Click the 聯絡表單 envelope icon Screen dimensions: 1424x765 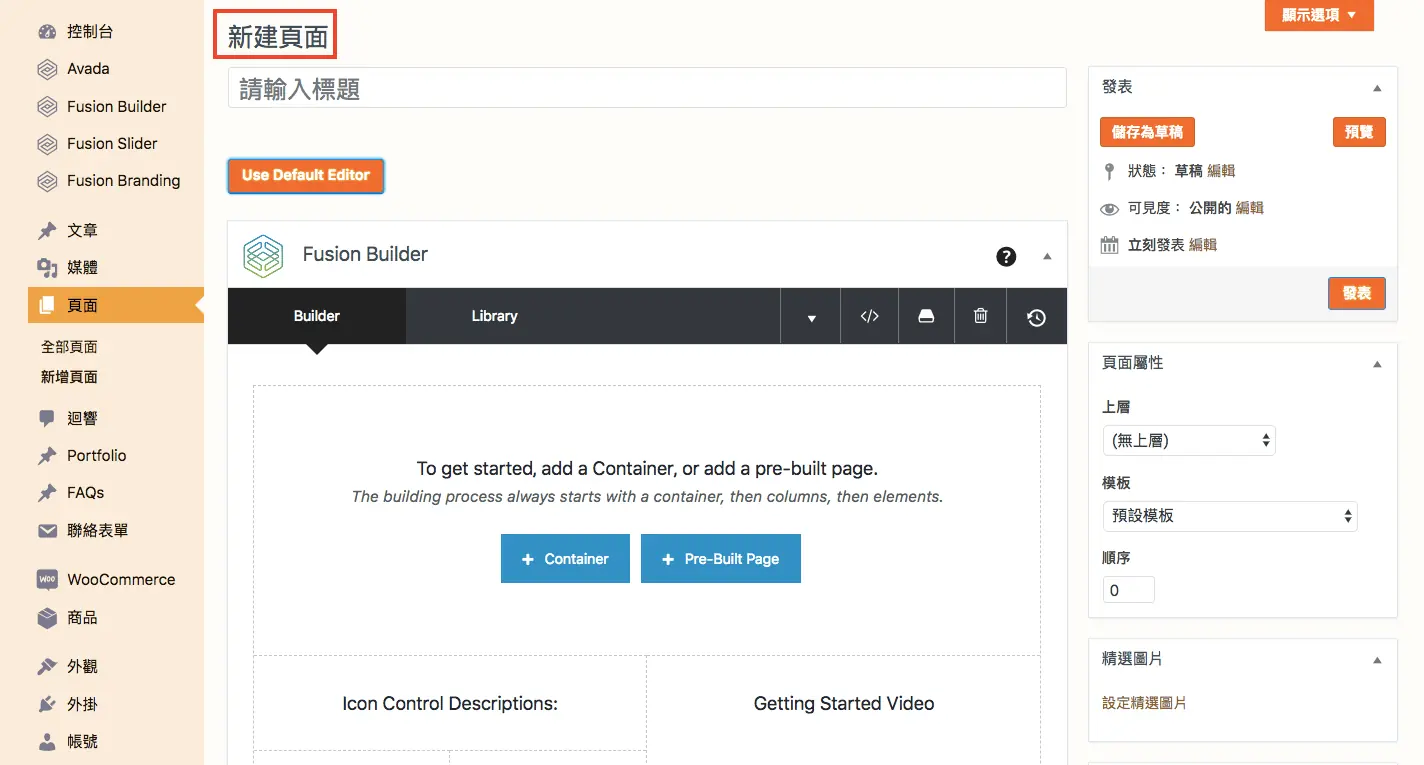[x=47, y=531]
